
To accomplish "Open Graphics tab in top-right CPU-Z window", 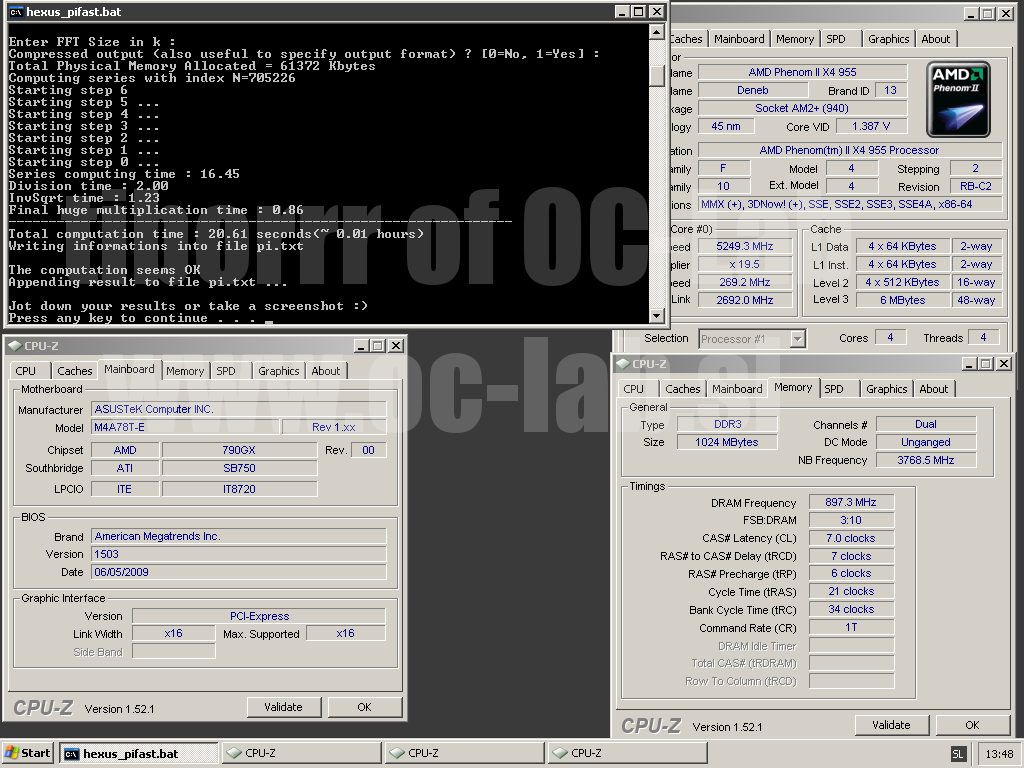I will [x=889, y=39].
